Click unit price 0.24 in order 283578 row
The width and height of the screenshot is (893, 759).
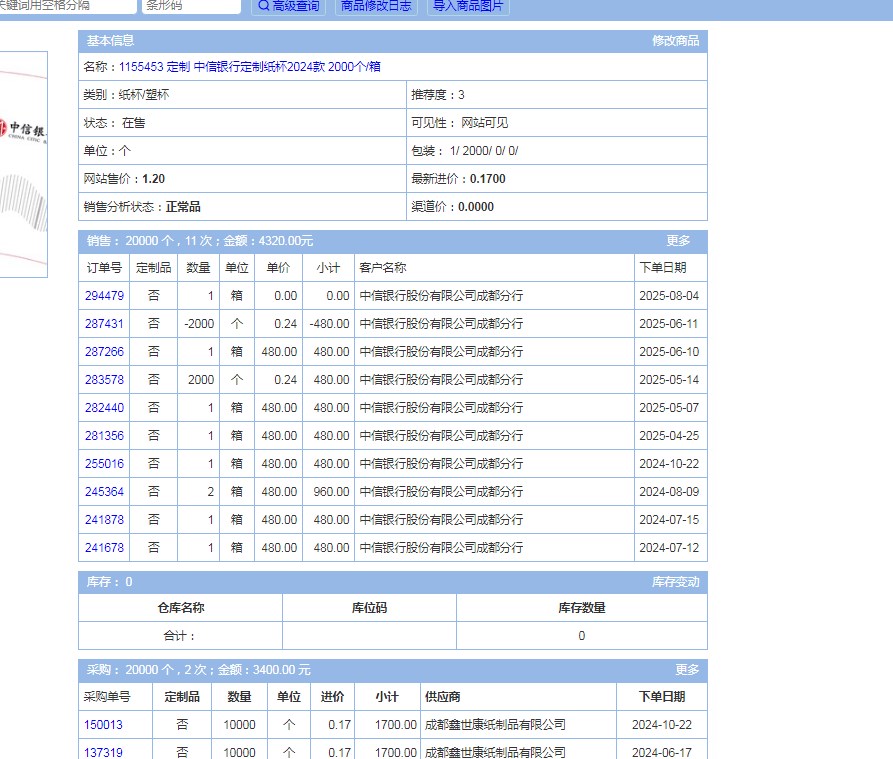click(285, 379)
